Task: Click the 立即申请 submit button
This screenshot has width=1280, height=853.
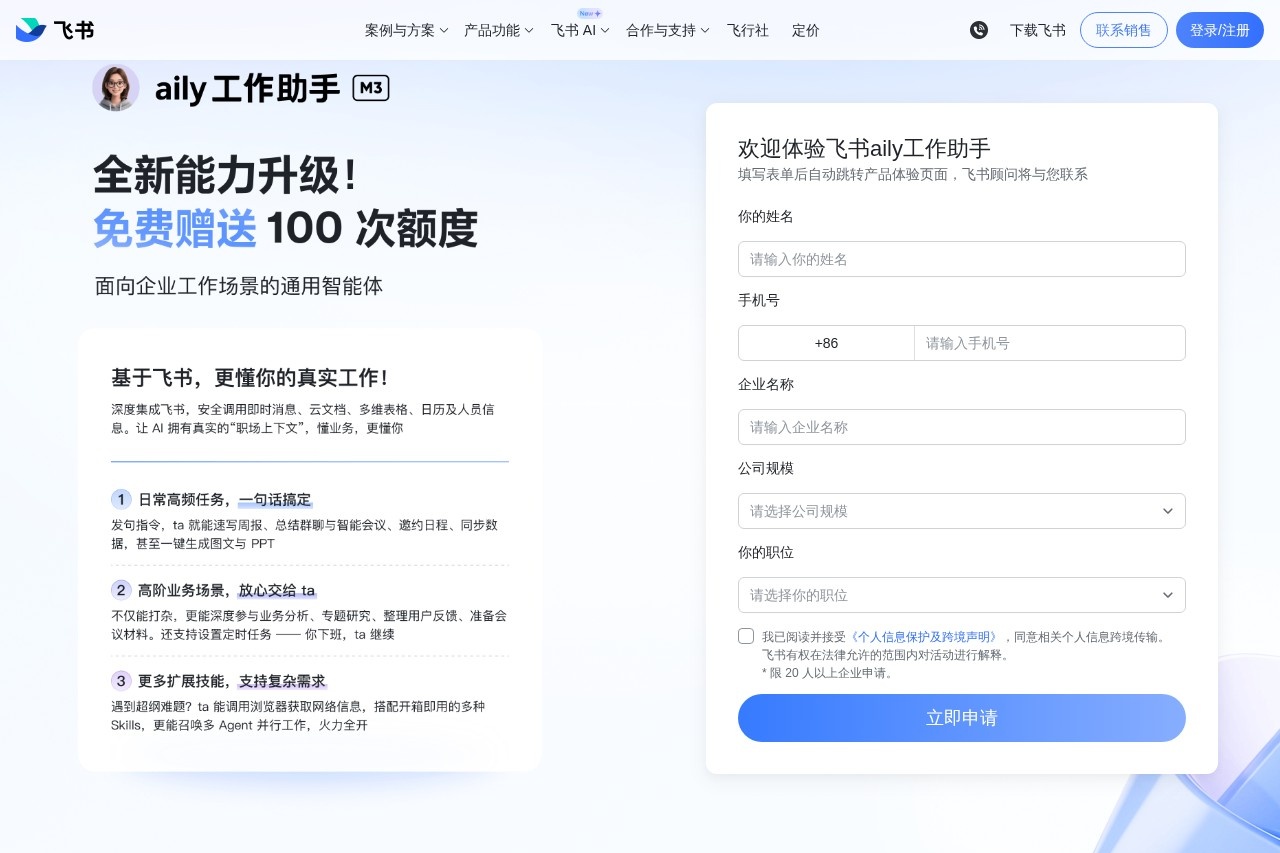Action: pos(961,718)
